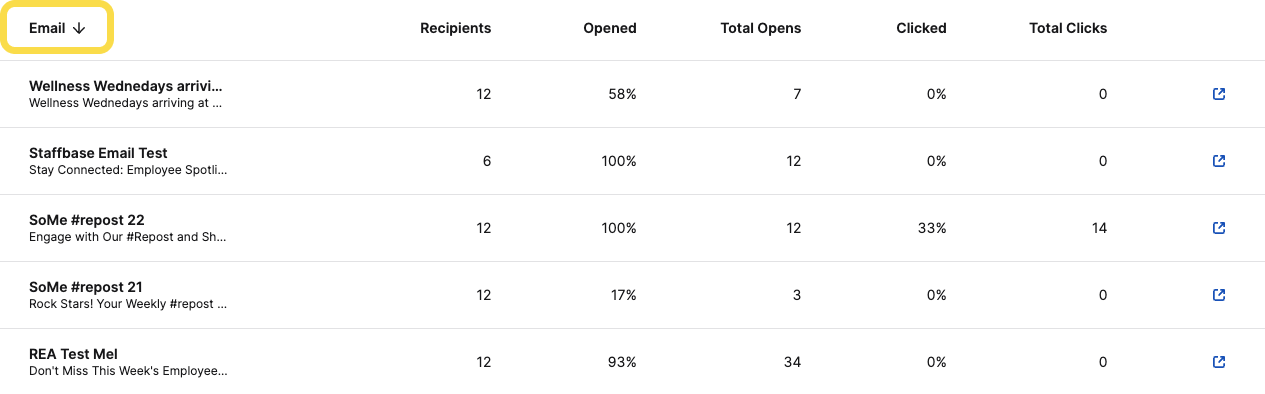The image size is (1265, 394).
Task: Sort by Total Opens column header
Action: pyautogui.click(x=761, y=28)
